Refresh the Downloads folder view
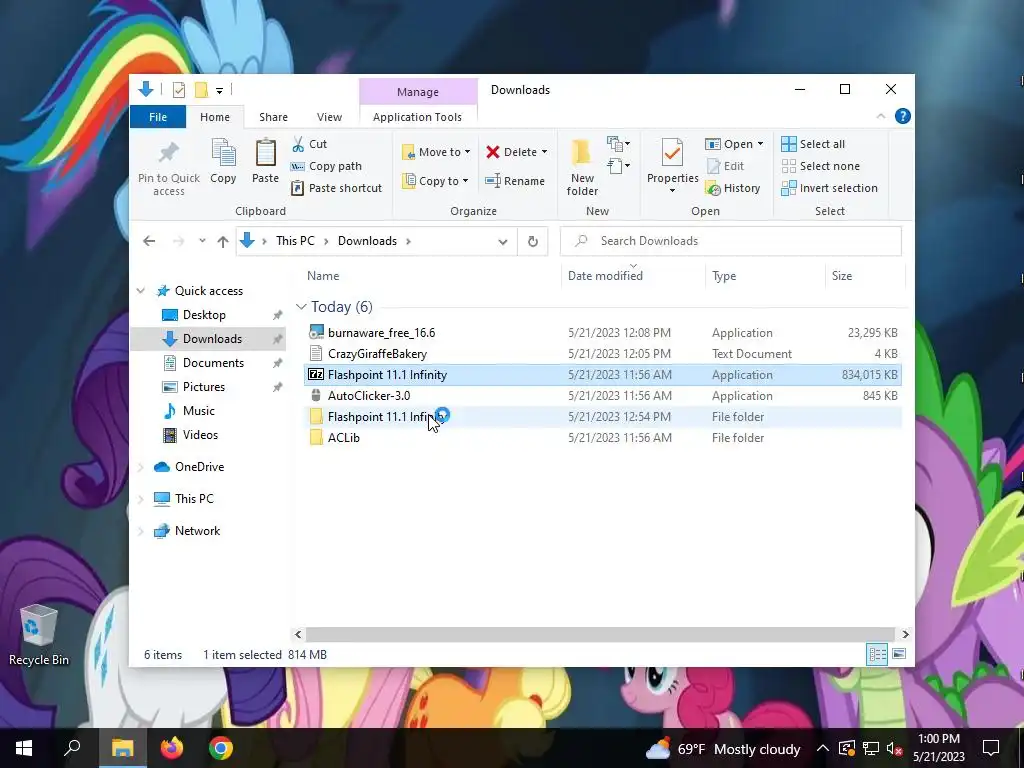This screenshot has height=768, width=1024. tap(533, 241)
